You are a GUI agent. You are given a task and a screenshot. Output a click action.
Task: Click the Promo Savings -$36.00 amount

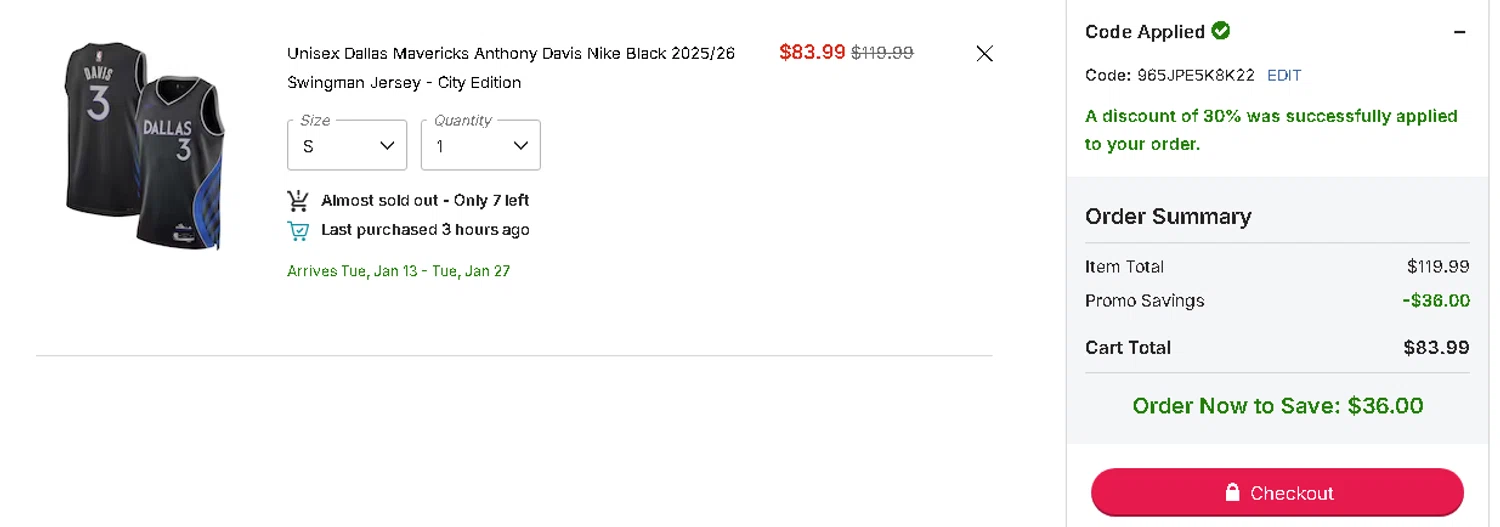pyautogui.click(x=1435, y=301)
